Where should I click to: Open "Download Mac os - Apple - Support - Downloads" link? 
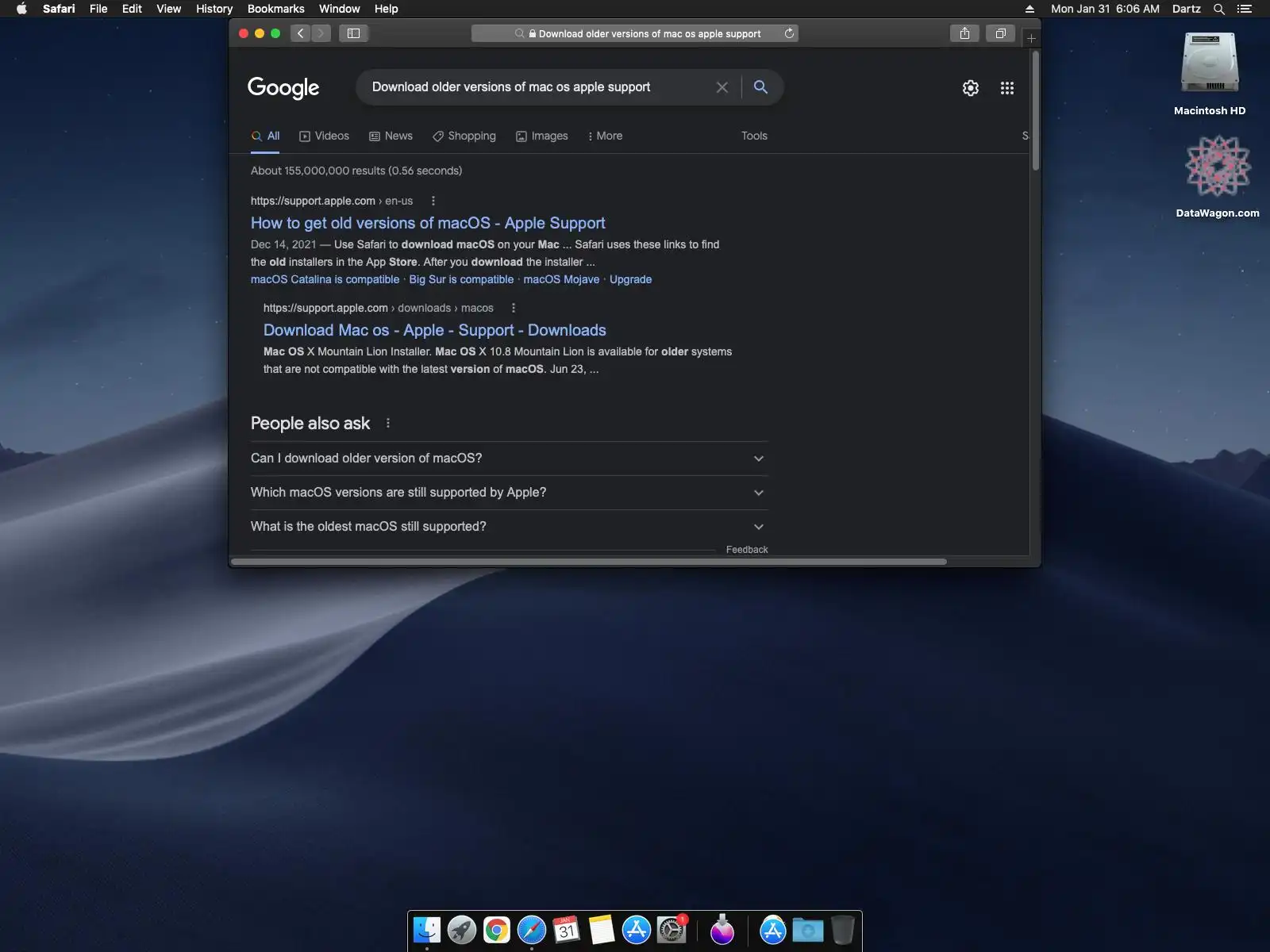(435, 330)
